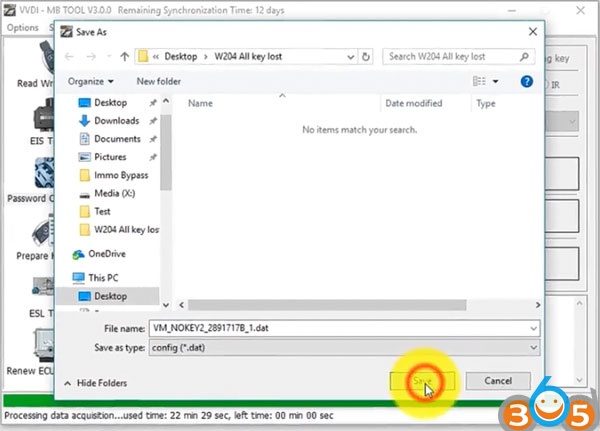The image size is (600, 431).
Task: Click the Save button
Action: click(422, 381)
